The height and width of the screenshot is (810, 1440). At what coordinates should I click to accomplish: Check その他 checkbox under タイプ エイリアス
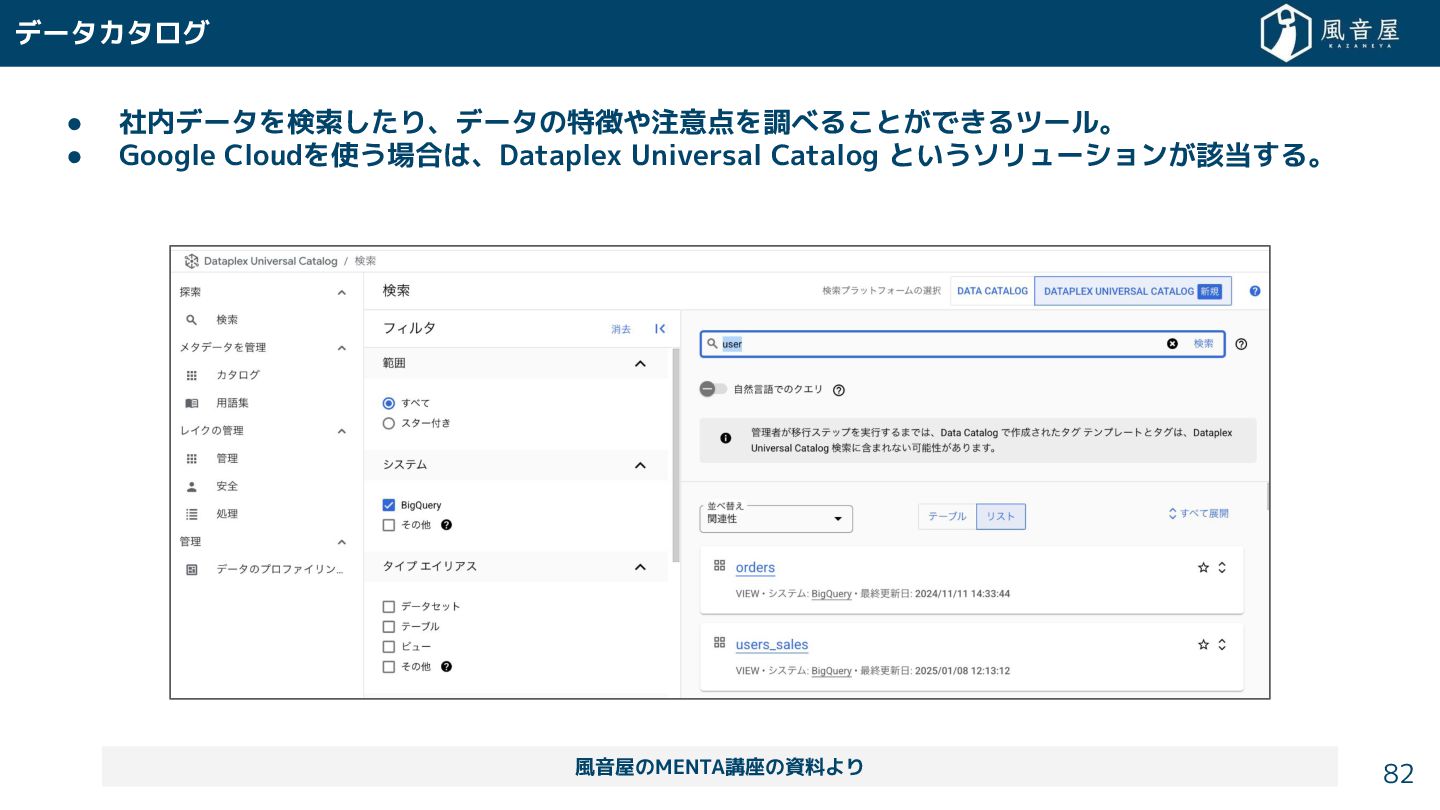389,667
